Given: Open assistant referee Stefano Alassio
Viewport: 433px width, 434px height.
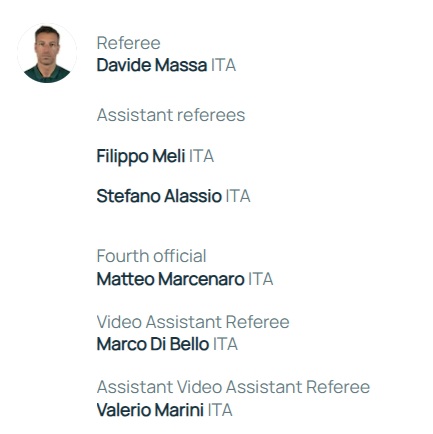Looking at the screenshot, I should coord(159,196).
